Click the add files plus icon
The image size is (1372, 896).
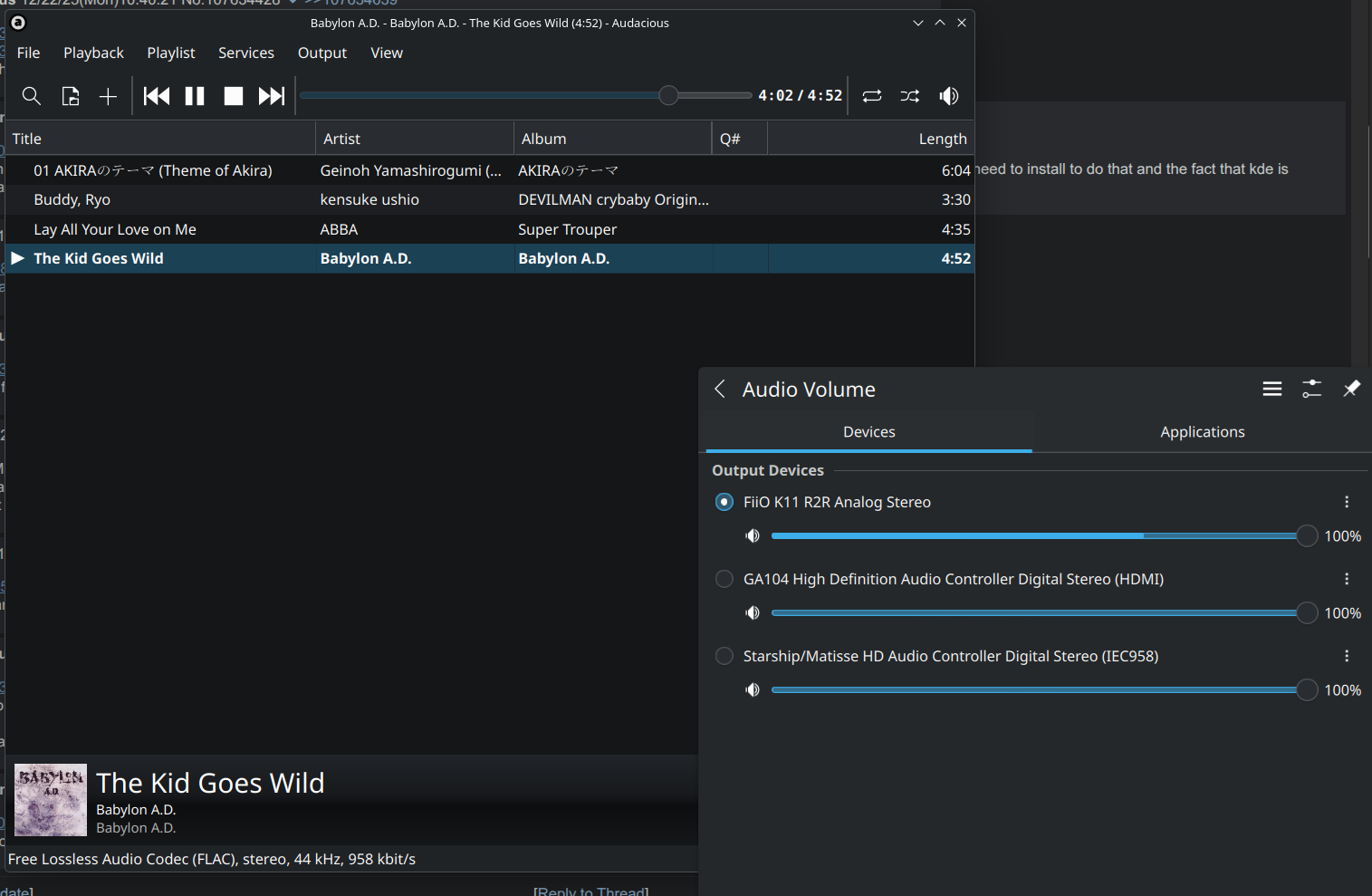click(108, 96)
